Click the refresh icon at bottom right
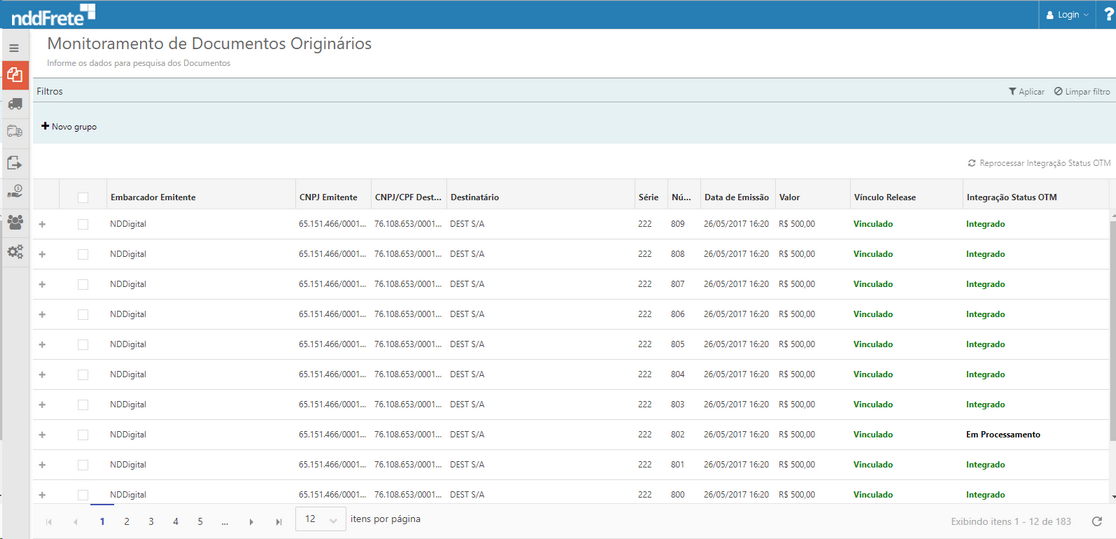Viewport: 1116px width, 539px height. [x=1097, y=521]
